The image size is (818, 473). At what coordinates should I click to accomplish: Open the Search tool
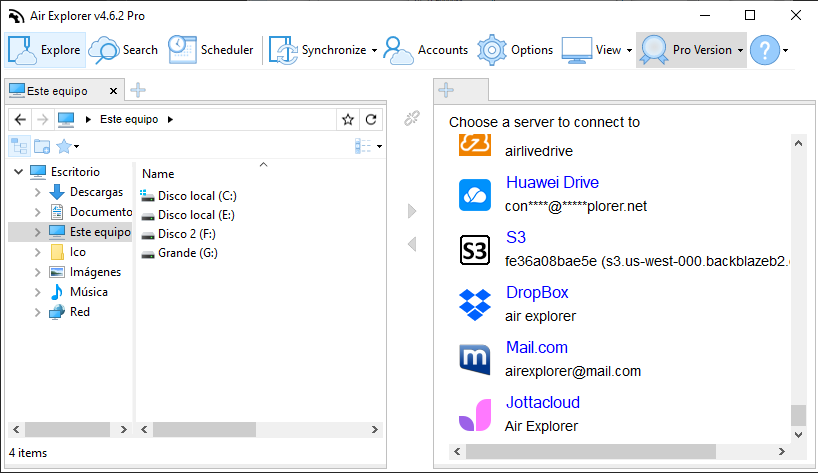click(x=123, y=50)
